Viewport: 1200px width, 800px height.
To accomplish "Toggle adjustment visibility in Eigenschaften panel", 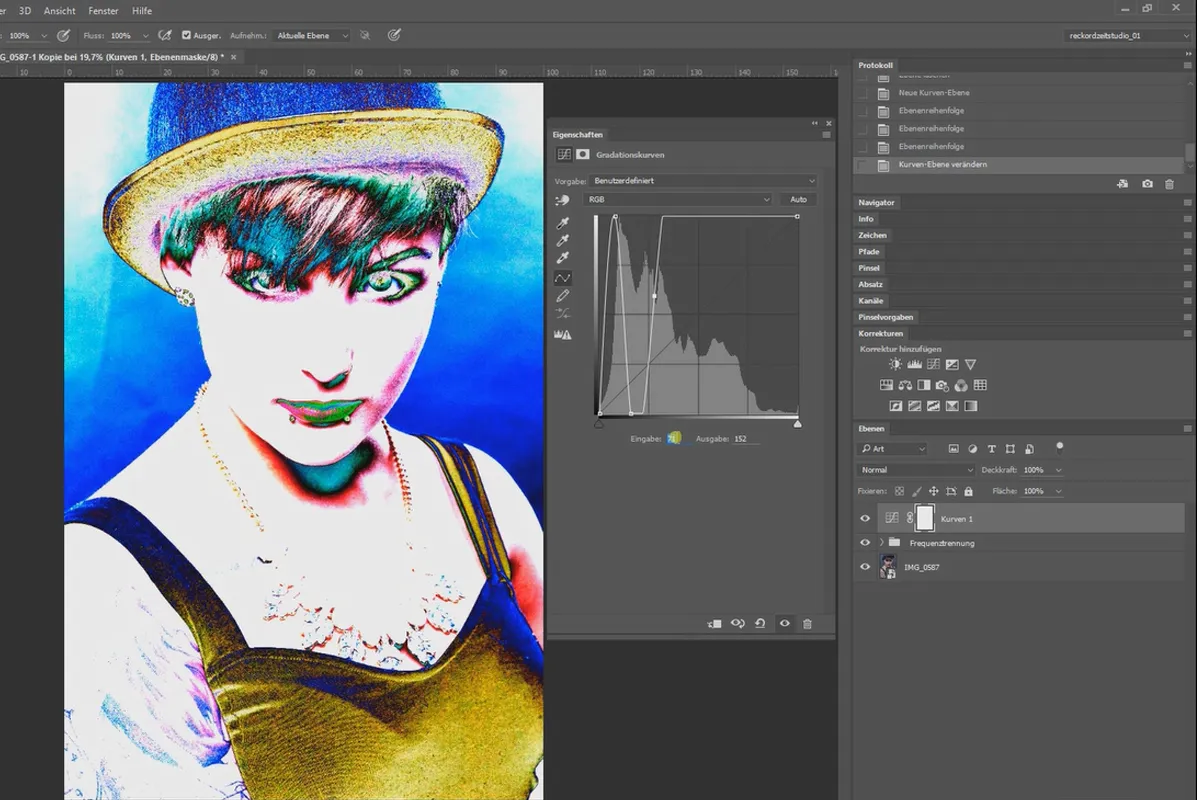I will pyautogui.click(x=785, y=623).
